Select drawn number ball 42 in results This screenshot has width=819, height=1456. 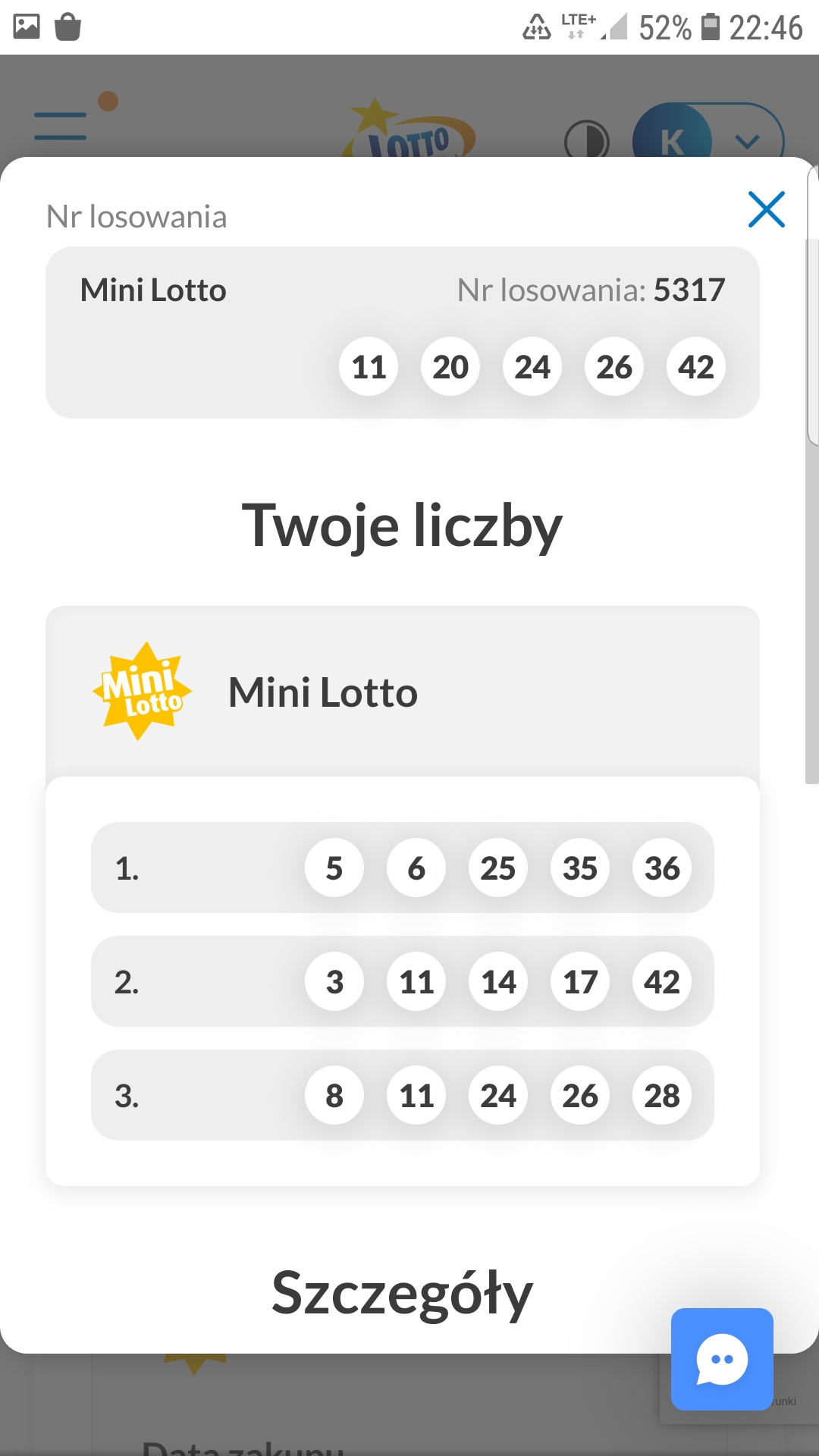(x=695, y=367)
